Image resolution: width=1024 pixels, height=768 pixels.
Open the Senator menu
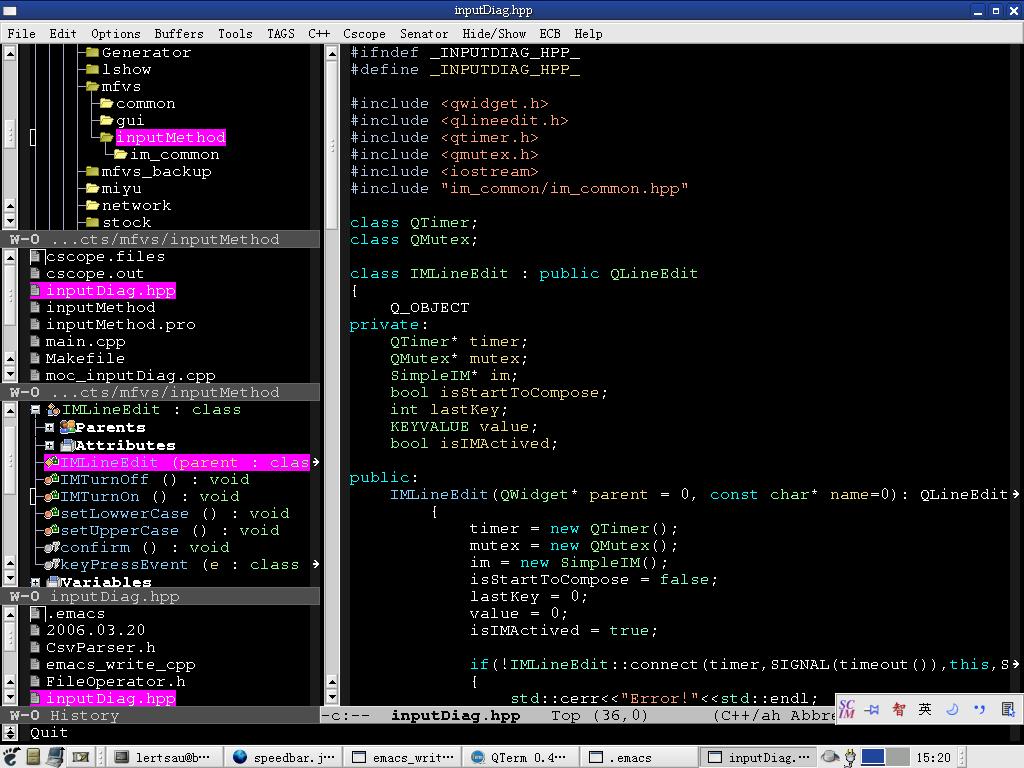tap(424, 34)
